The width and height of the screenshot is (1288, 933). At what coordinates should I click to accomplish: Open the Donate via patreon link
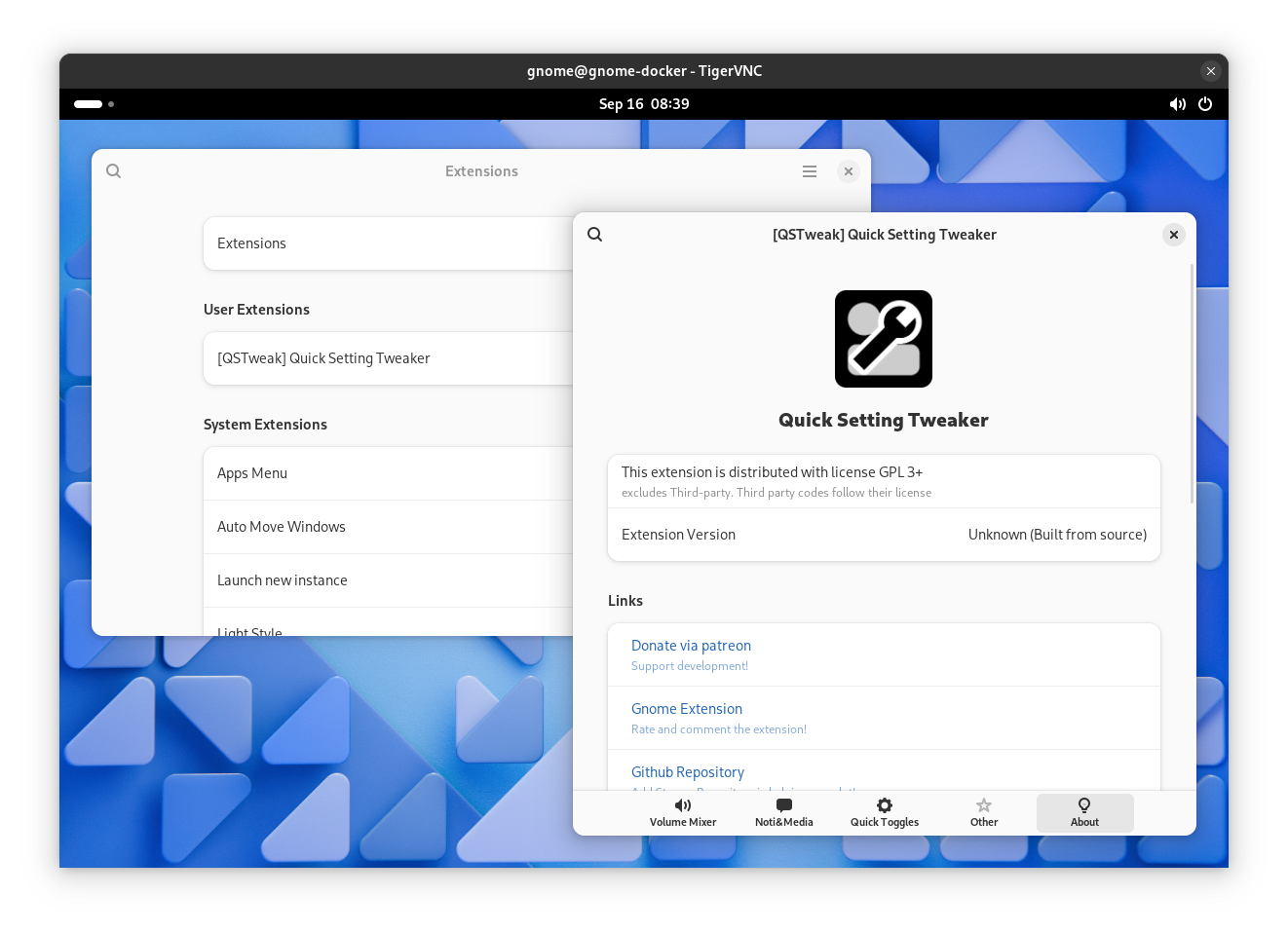[x=884, y=654]
